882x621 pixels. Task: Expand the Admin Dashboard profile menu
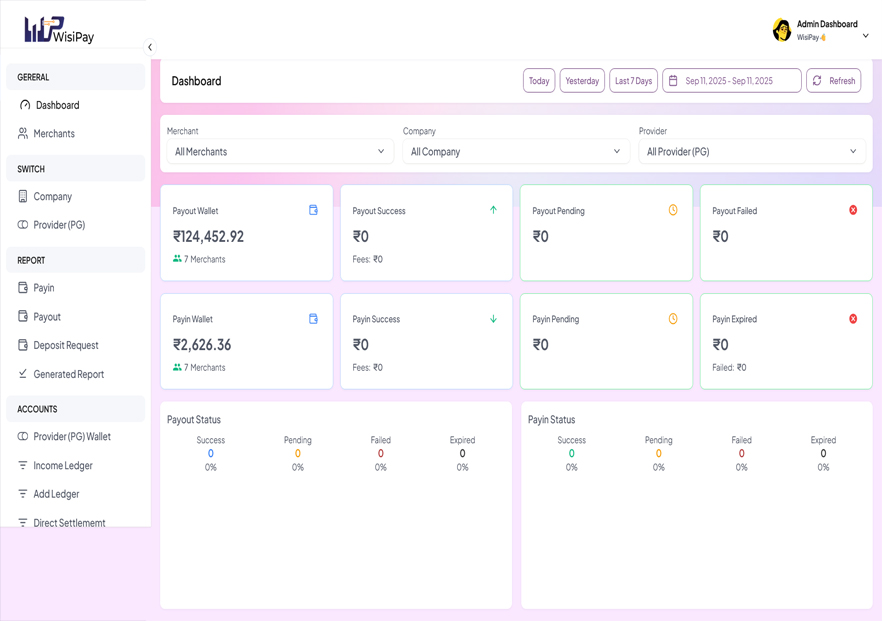point(866,35)
